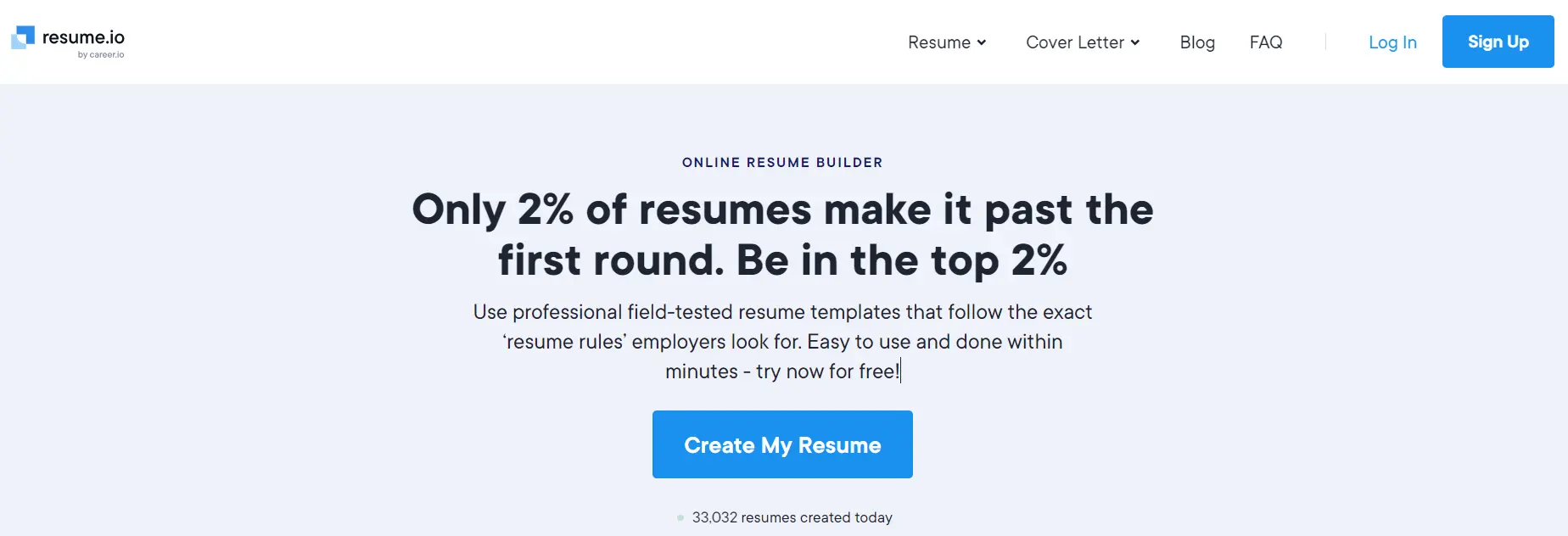The image size is (1568, 536).
Task: Click the 'try now for free!' text line
Action: [827, 371]
